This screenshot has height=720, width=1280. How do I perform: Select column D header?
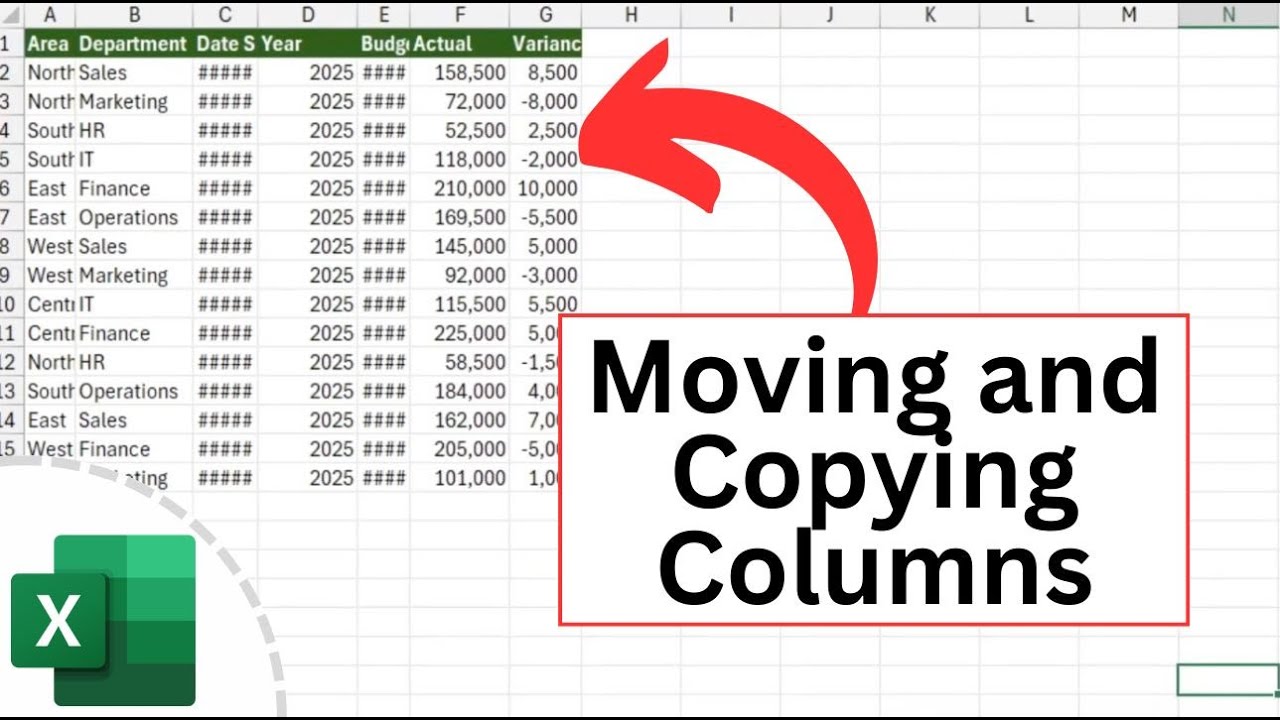[308, 14]
